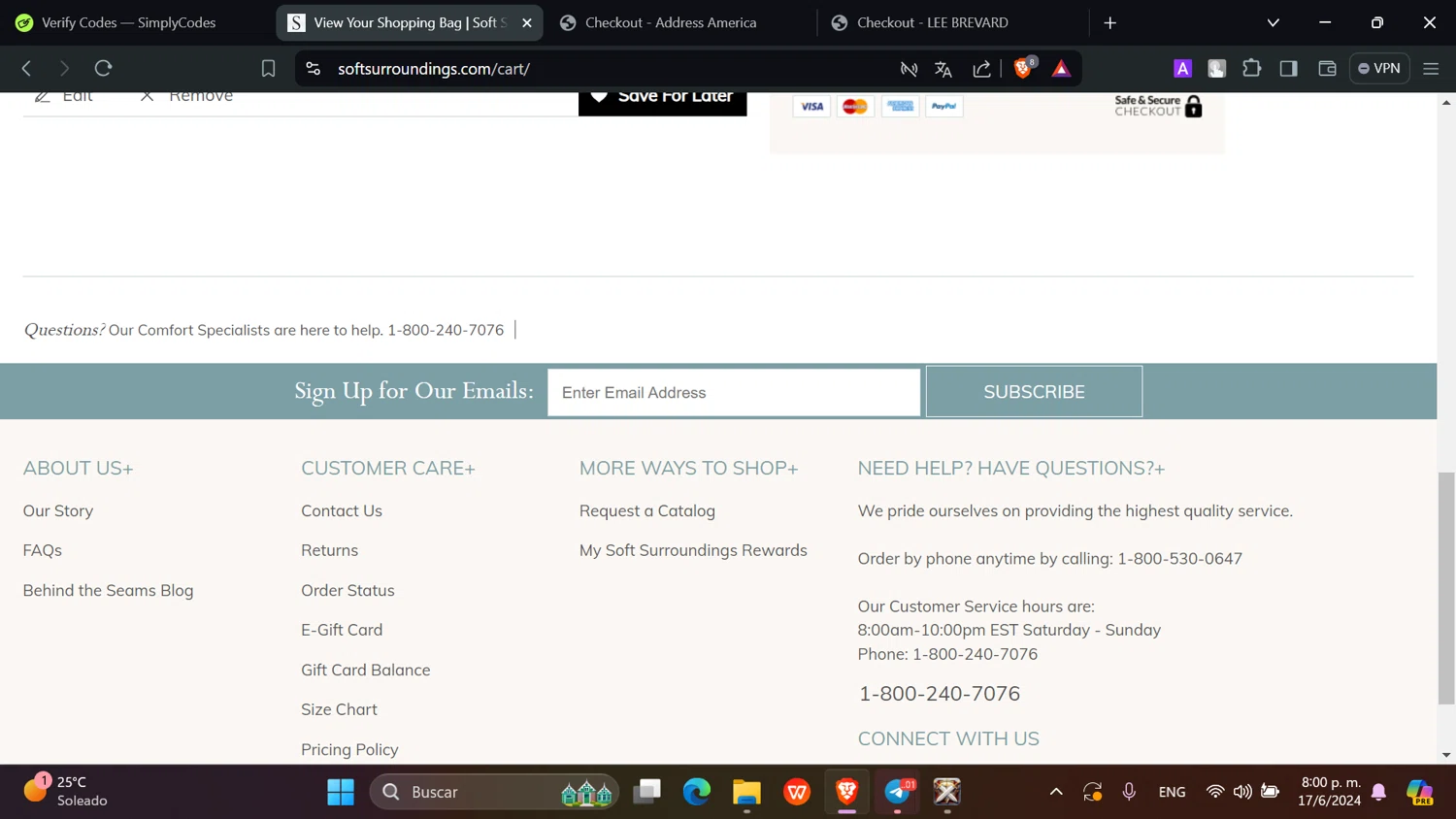The height and width of the screenshot is (819, 1456).
Task: Open the weather widget showing 25°C
Action: (x=65, y=791)
